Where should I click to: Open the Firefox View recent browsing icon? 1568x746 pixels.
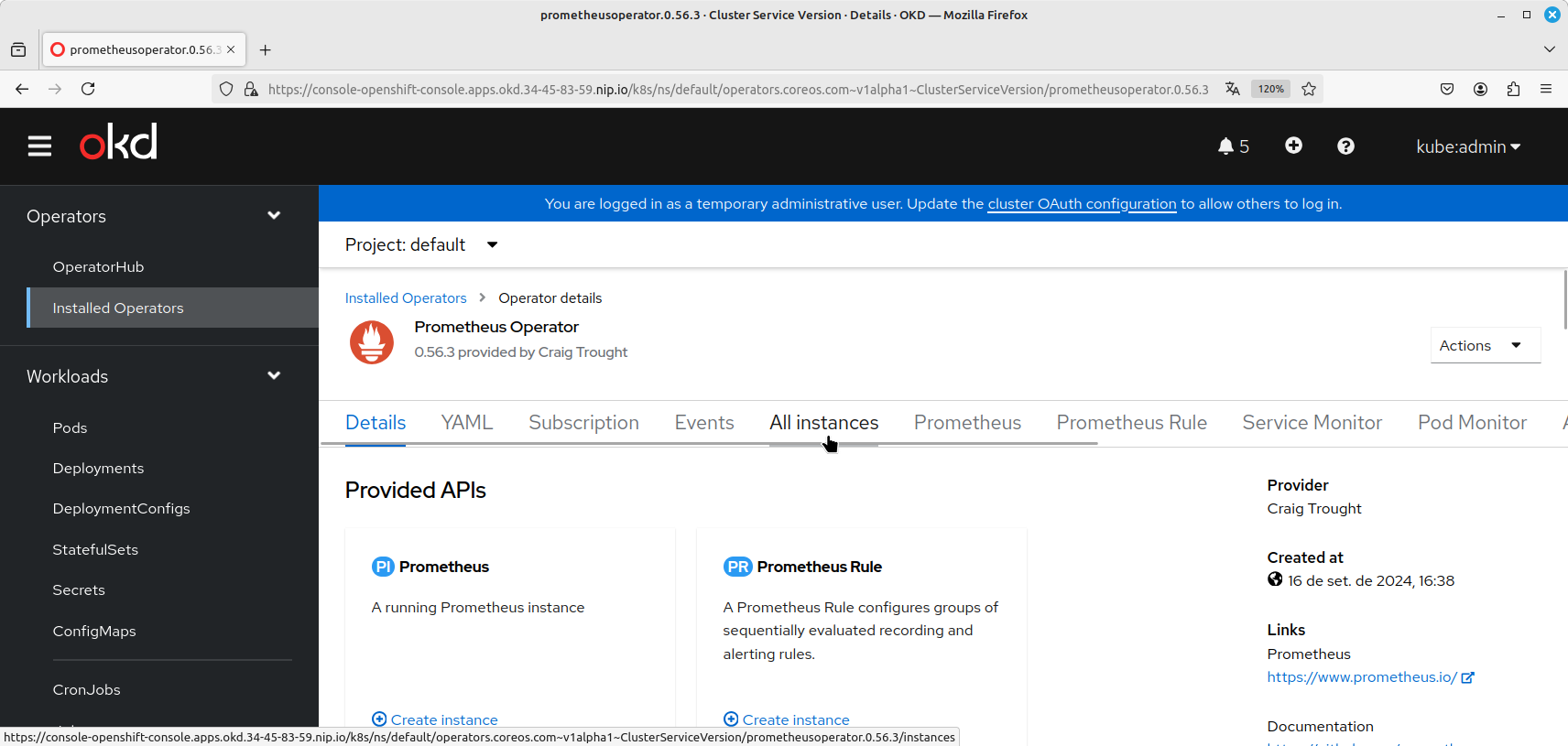point(18,49)
